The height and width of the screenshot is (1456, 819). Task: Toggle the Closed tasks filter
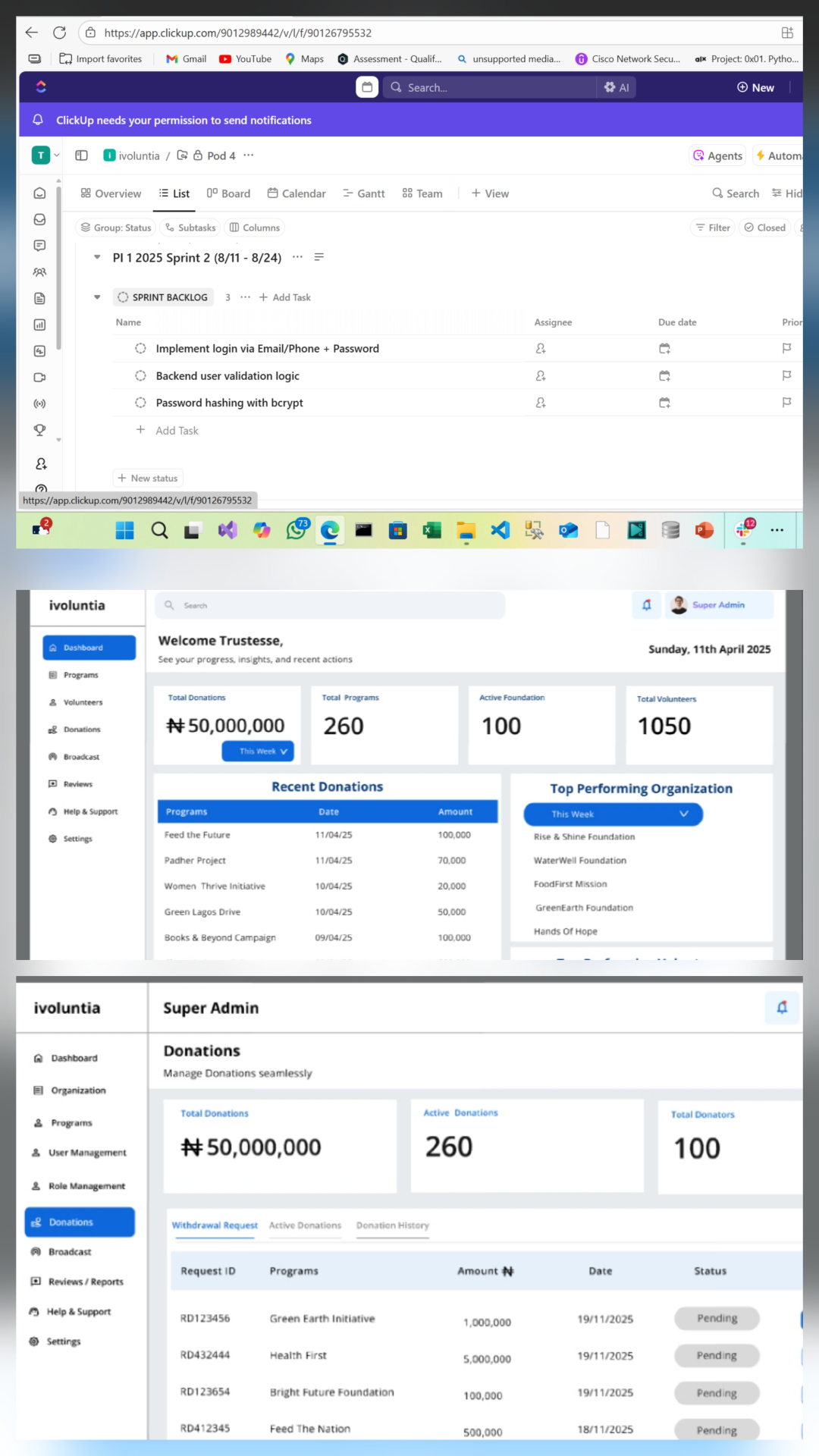(x=764, y=227)
